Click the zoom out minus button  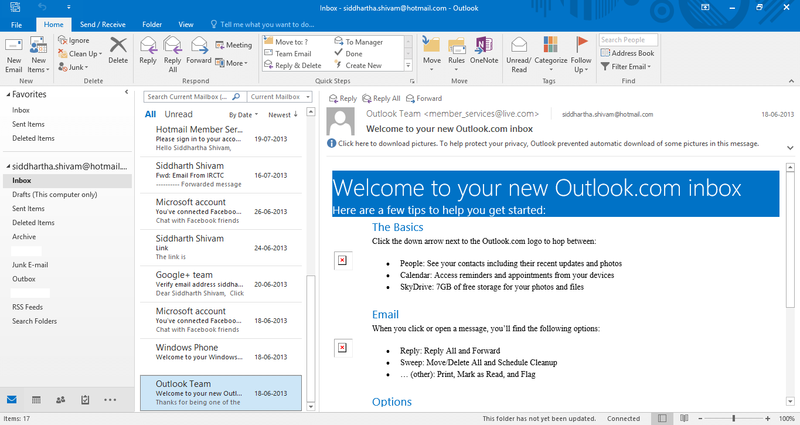(699, 418)
